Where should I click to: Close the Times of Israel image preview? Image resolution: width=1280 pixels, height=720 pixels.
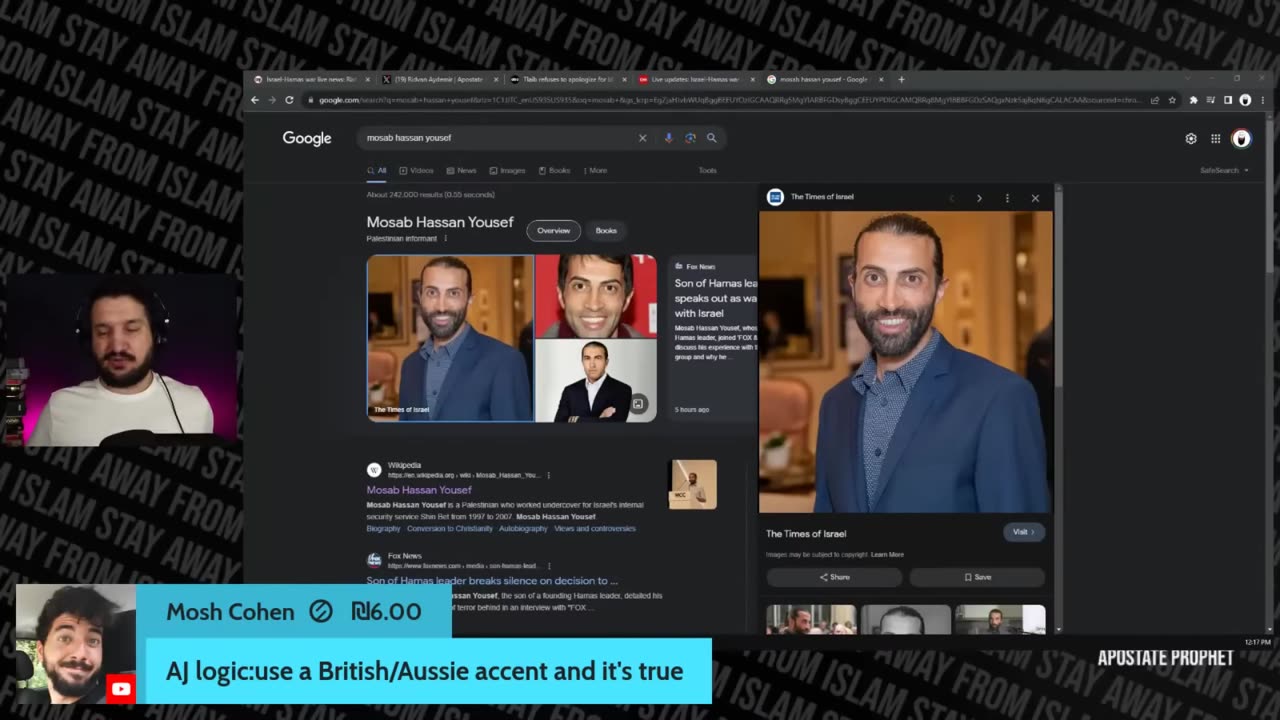point(1035,198)
